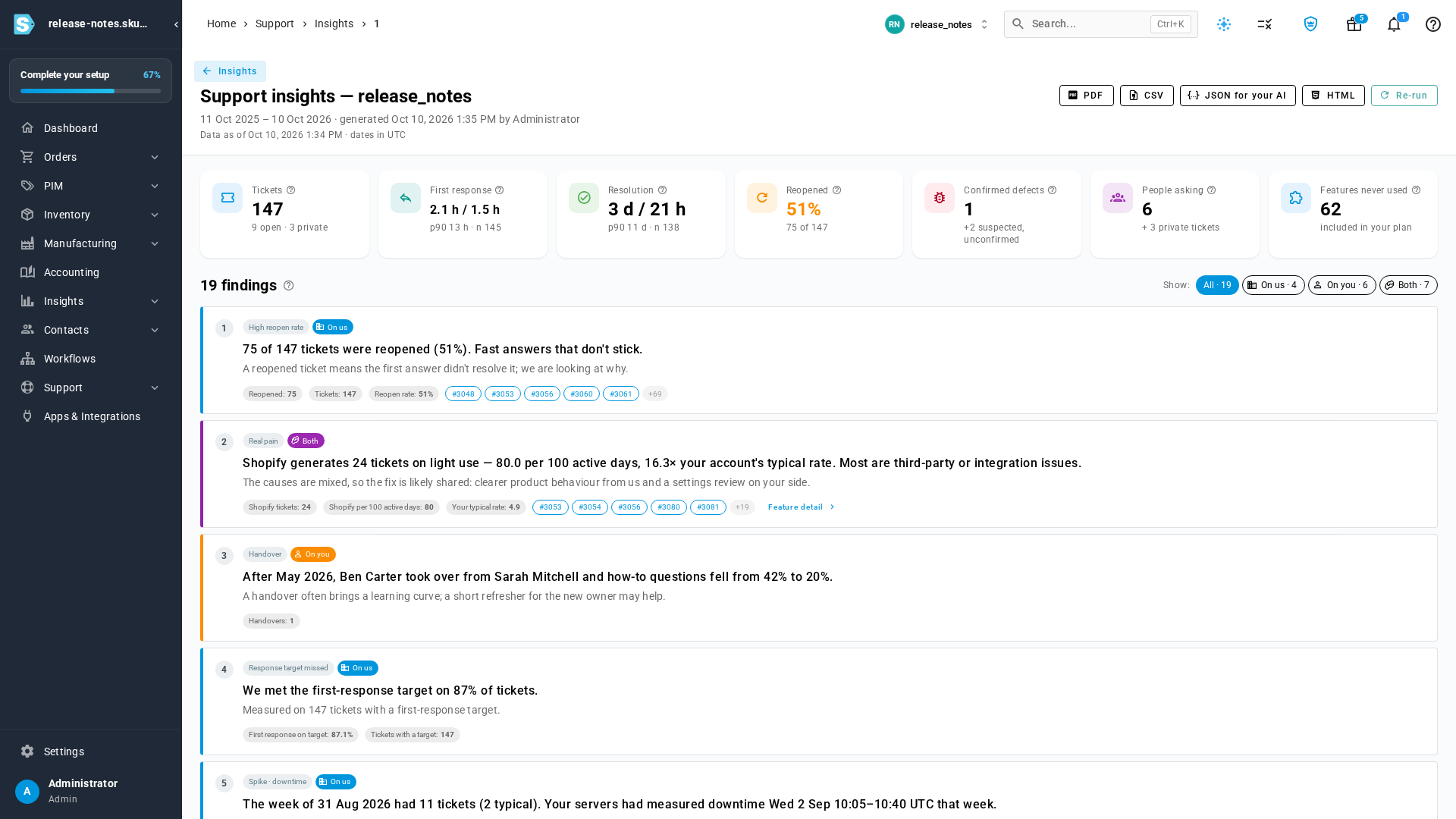This screenshot has height=819, width=1456.
Task: Expand the Insights sidebar section
Action: pyautogui.click(x=91, y=301)
